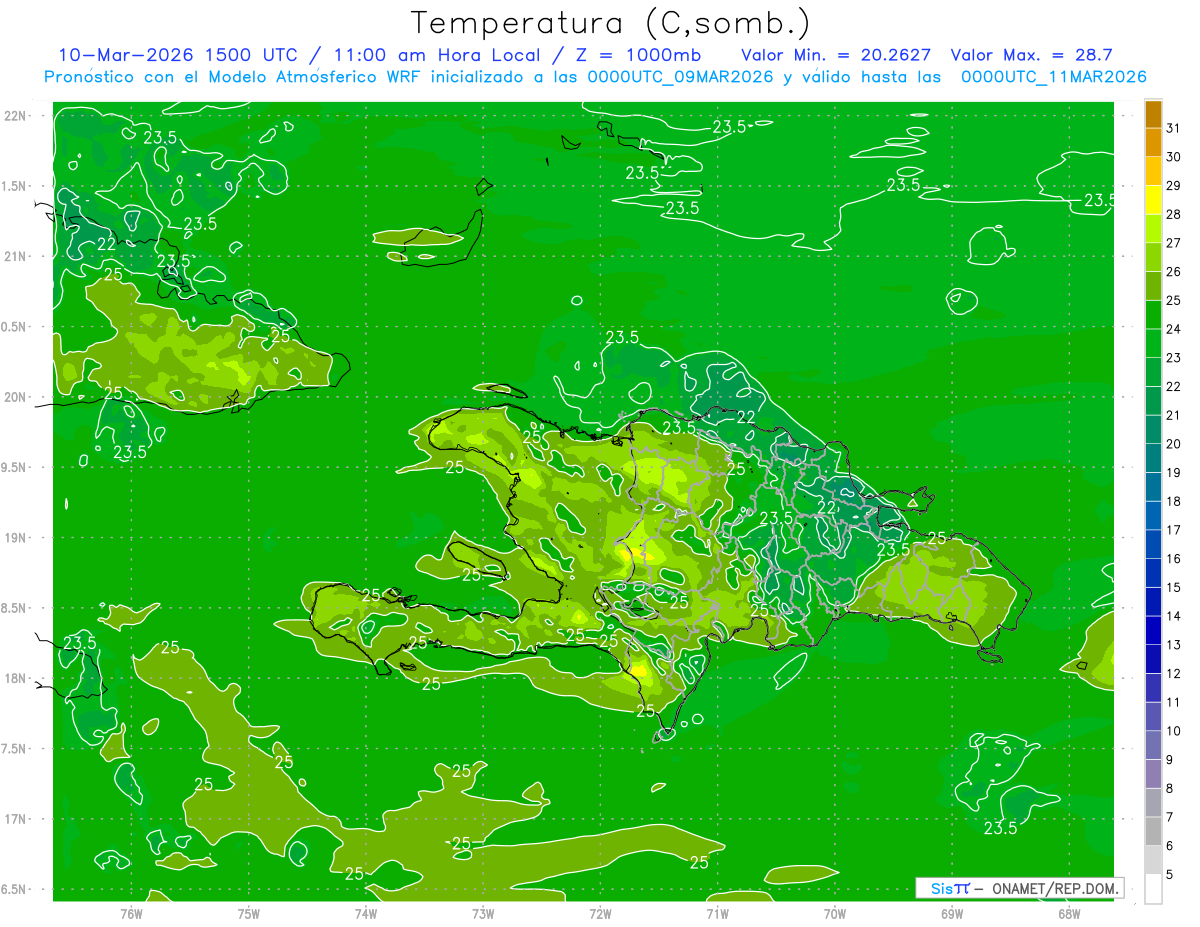
Task: Click the 75W longitude axis label
Action: pyautogui.click(x=249, y=913)
